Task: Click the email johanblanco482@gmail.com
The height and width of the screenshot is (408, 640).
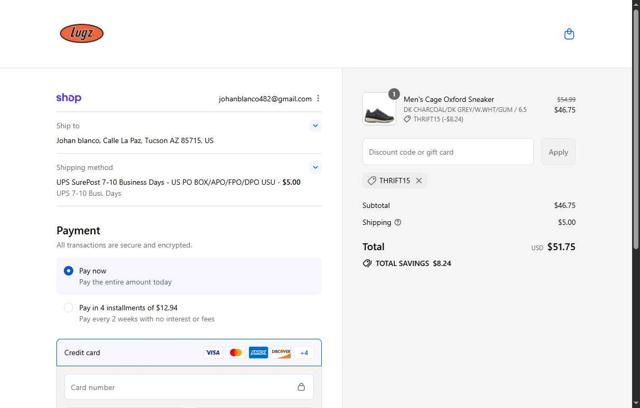Action: point(265,99)
